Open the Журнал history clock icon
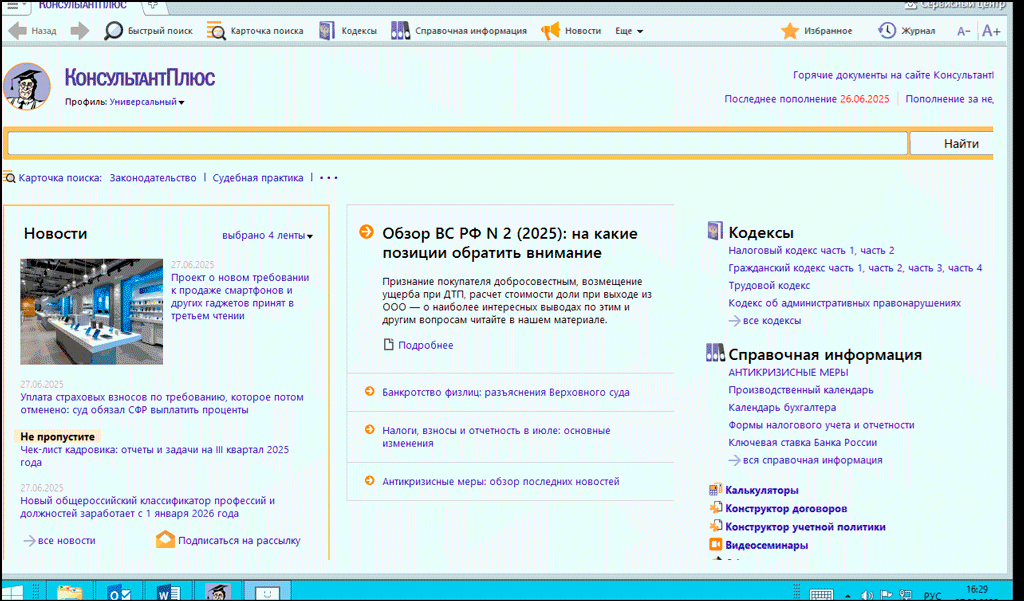The width and height of the screenshot is (1024, 601). (886, 31)
